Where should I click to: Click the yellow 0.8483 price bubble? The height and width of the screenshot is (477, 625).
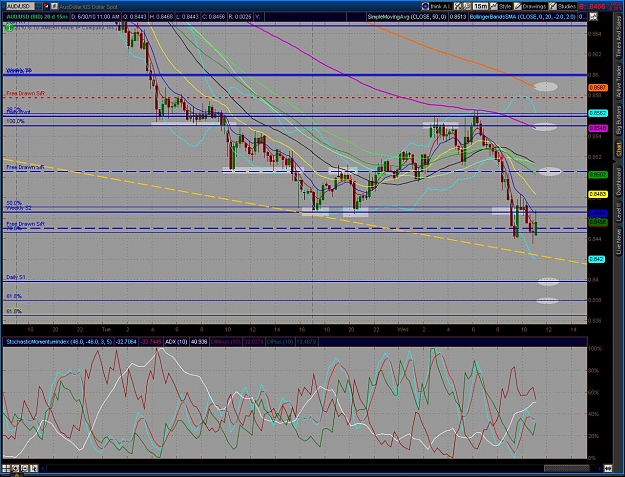point(598,194)
